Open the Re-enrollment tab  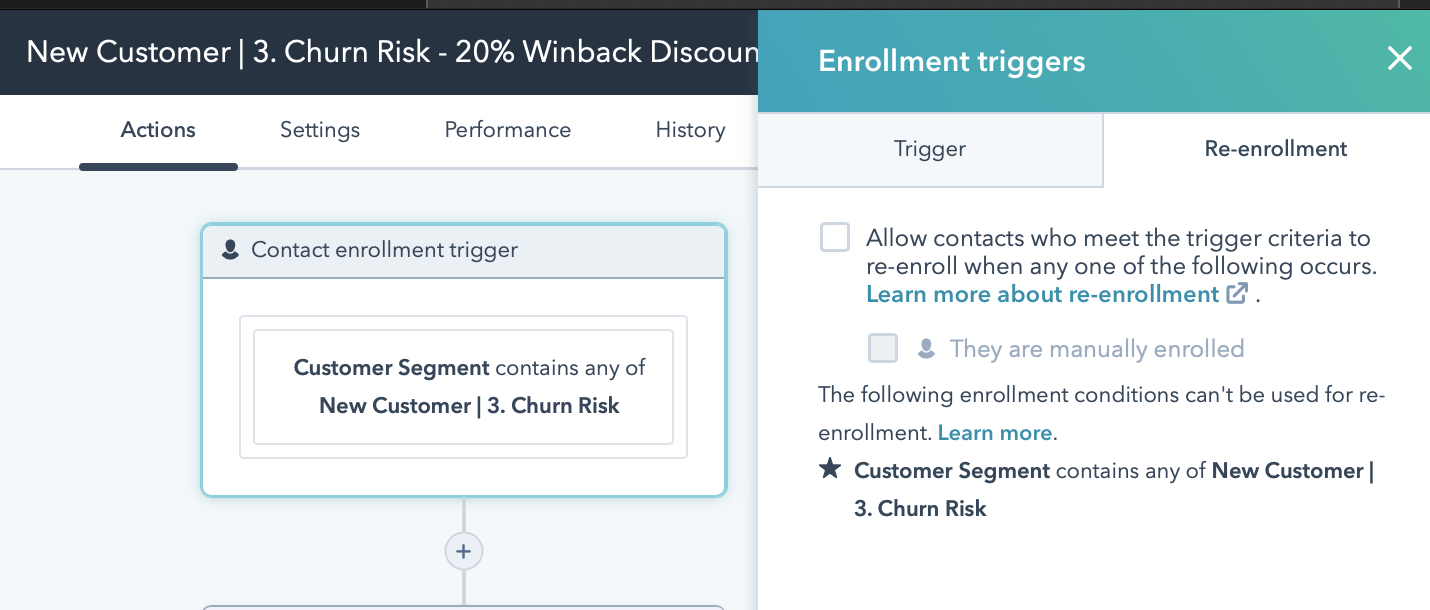coord(1275,149)
